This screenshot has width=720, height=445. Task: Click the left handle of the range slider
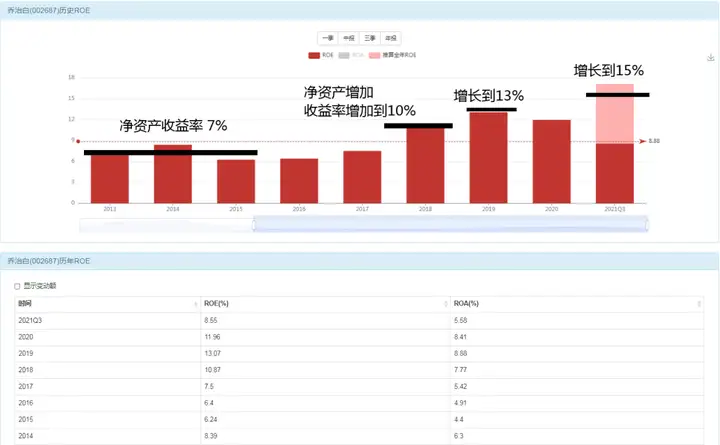coord(253,225)
